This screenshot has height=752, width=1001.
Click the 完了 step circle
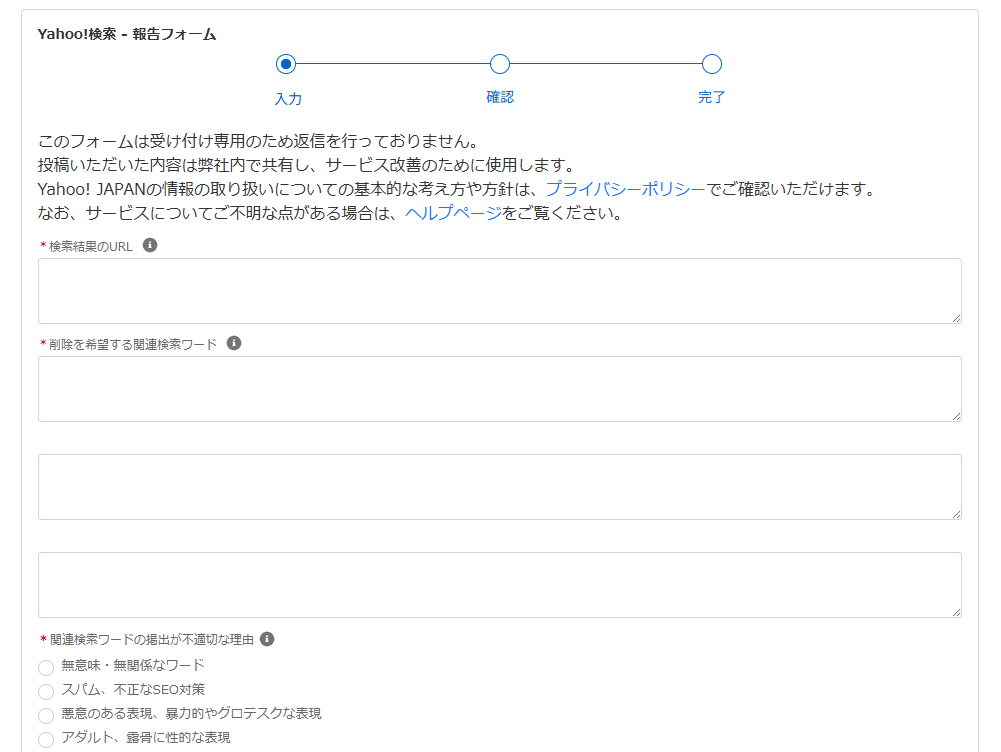click(x=712, y=65)
